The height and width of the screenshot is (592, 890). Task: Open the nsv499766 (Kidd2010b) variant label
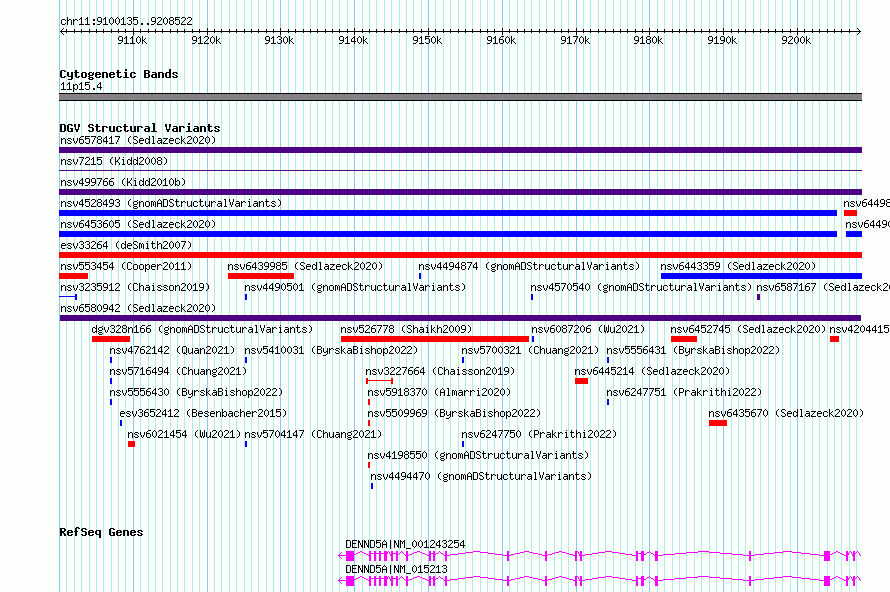[x=123, y=182]
